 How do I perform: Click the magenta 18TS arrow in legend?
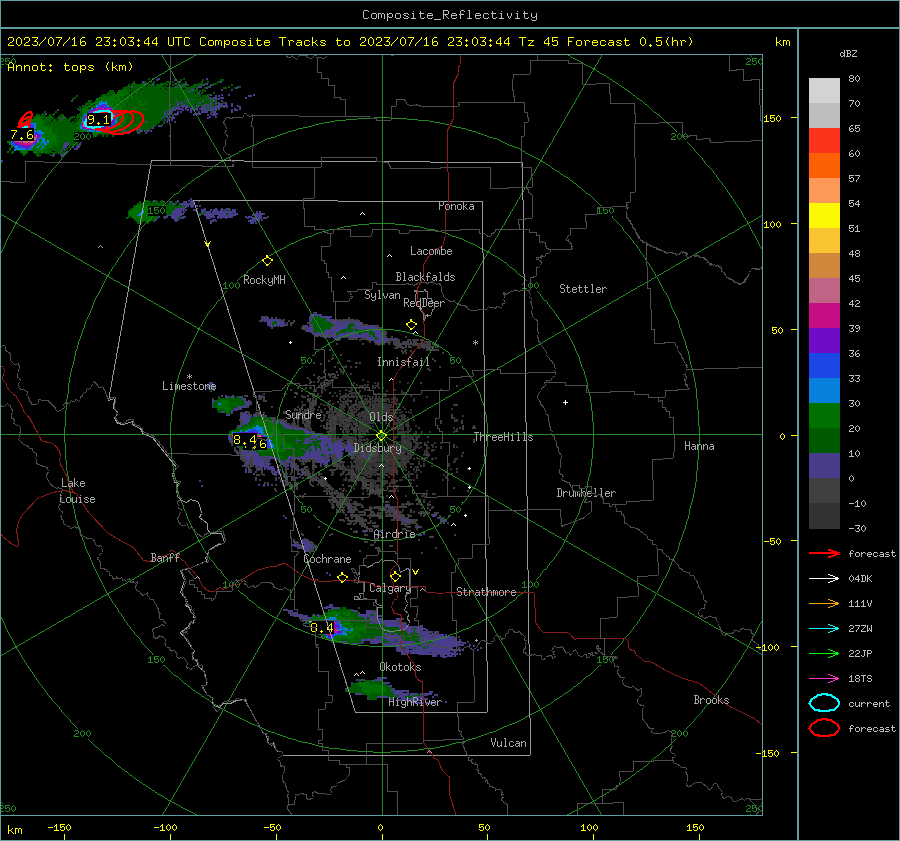click(824, 679)
